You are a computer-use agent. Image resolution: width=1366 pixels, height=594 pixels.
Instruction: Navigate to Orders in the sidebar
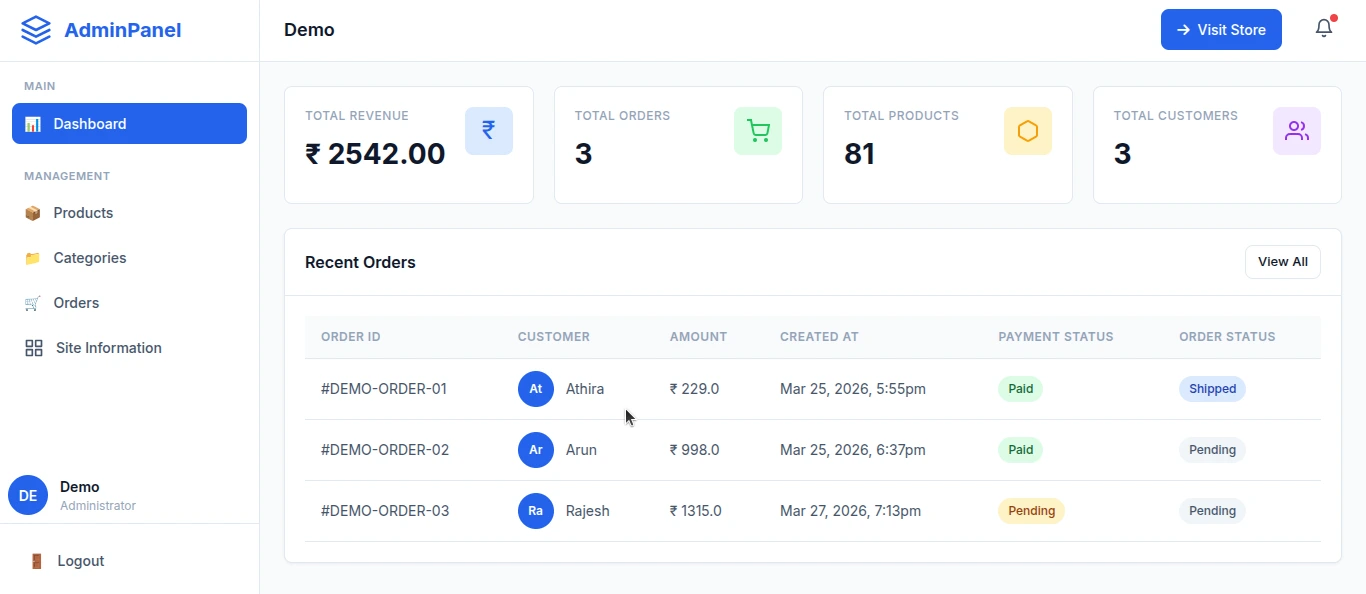tap(76, 303)
